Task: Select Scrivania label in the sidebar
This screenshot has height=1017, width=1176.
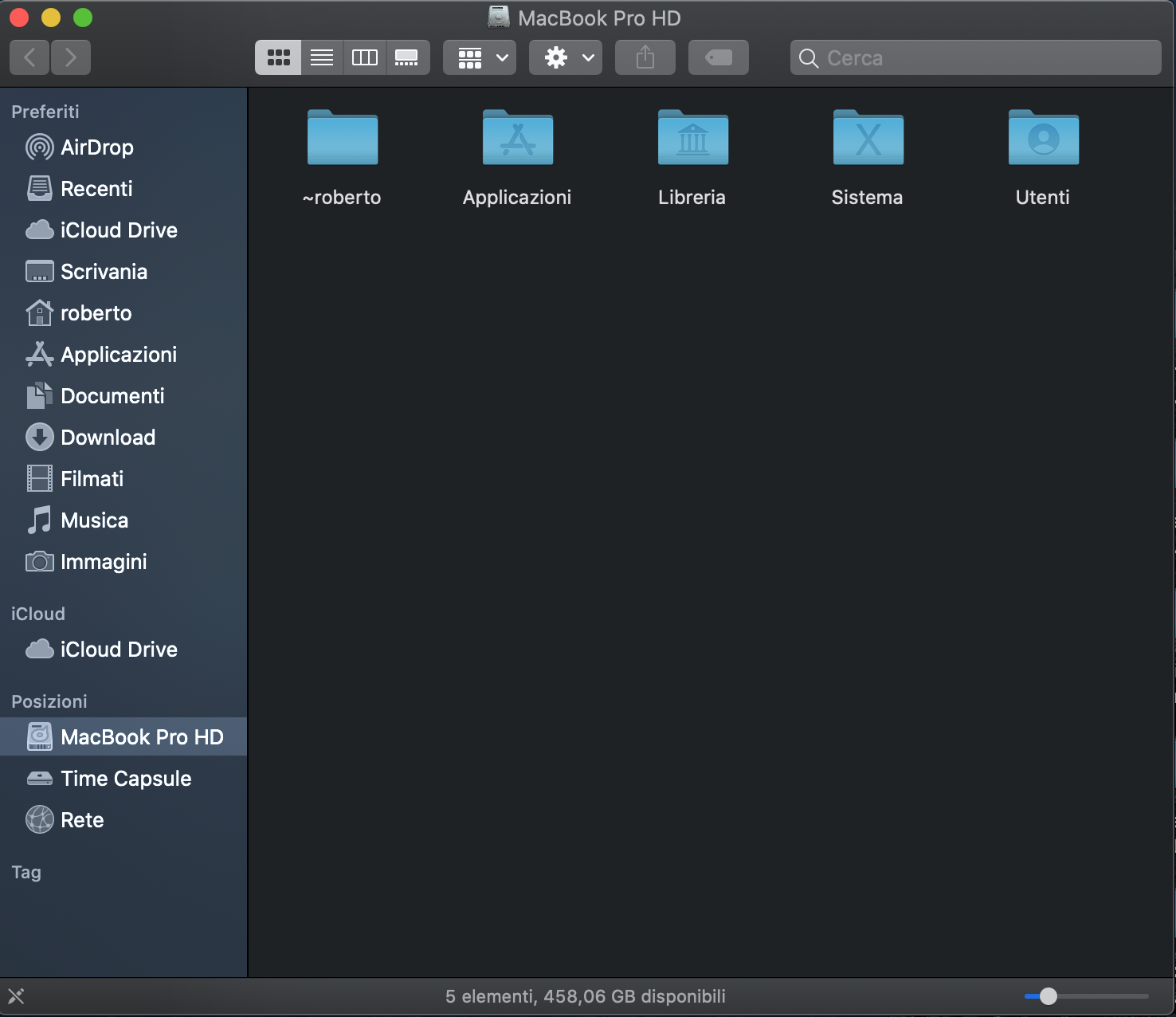Action: click(x=104, y=272)
